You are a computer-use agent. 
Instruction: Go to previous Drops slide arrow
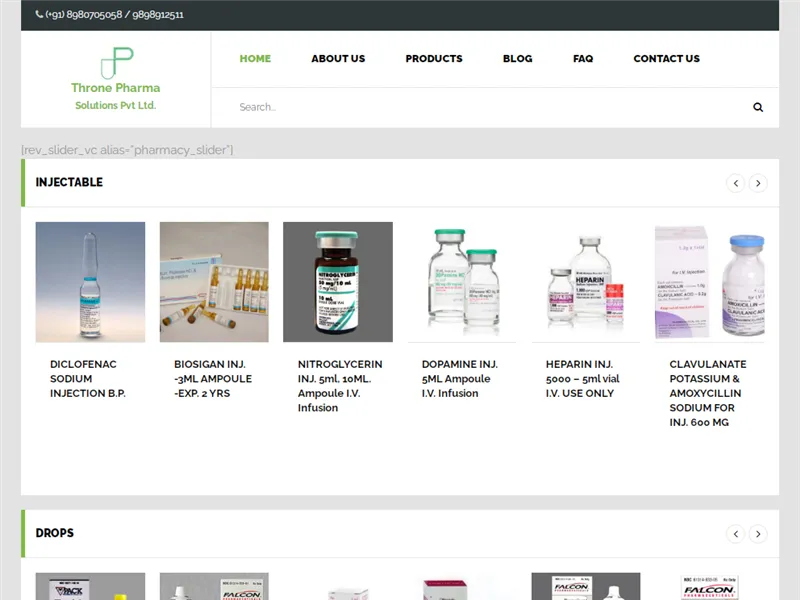[x=735, y=534]
